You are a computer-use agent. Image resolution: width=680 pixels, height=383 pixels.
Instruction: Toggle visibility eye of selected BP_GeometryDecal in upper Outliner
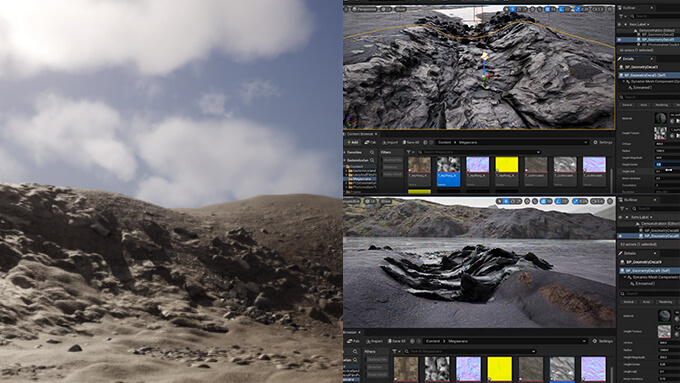tap(620, 39)
